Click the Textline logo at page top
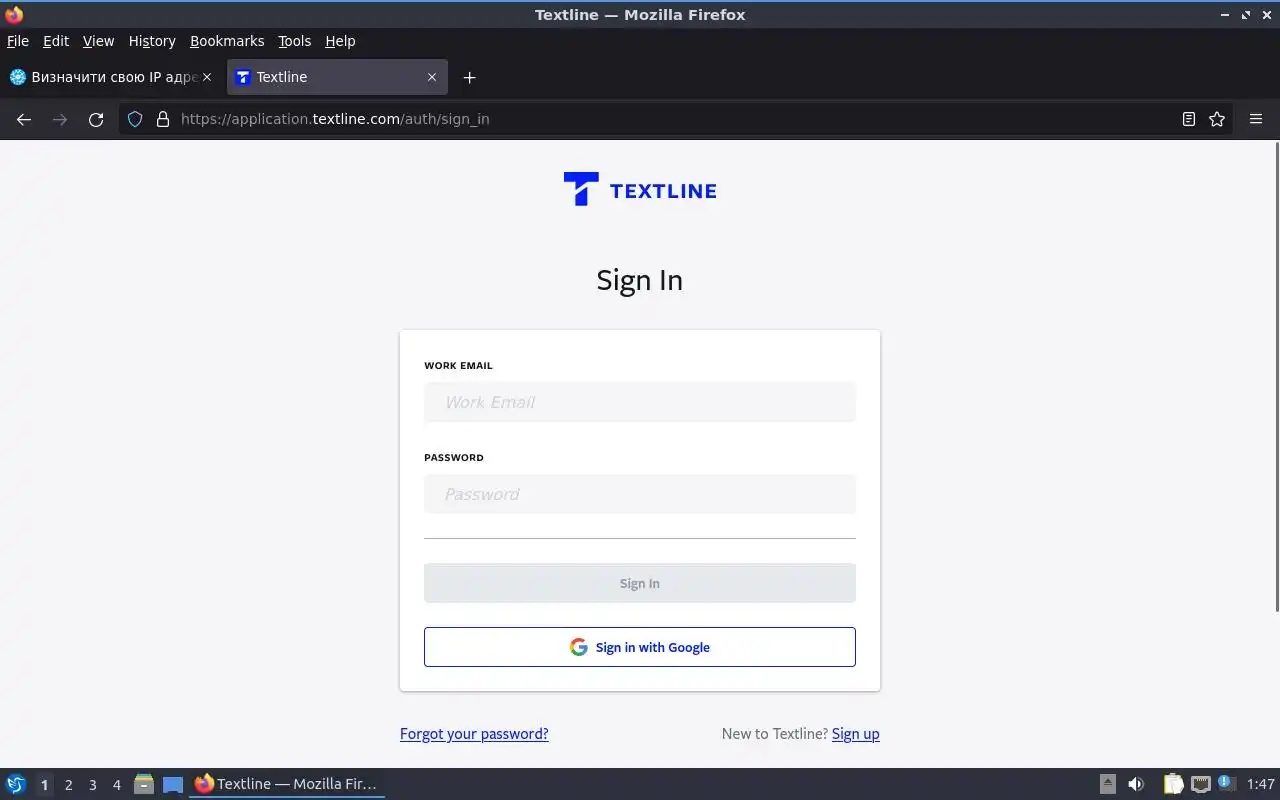 (x=640, y=190)
